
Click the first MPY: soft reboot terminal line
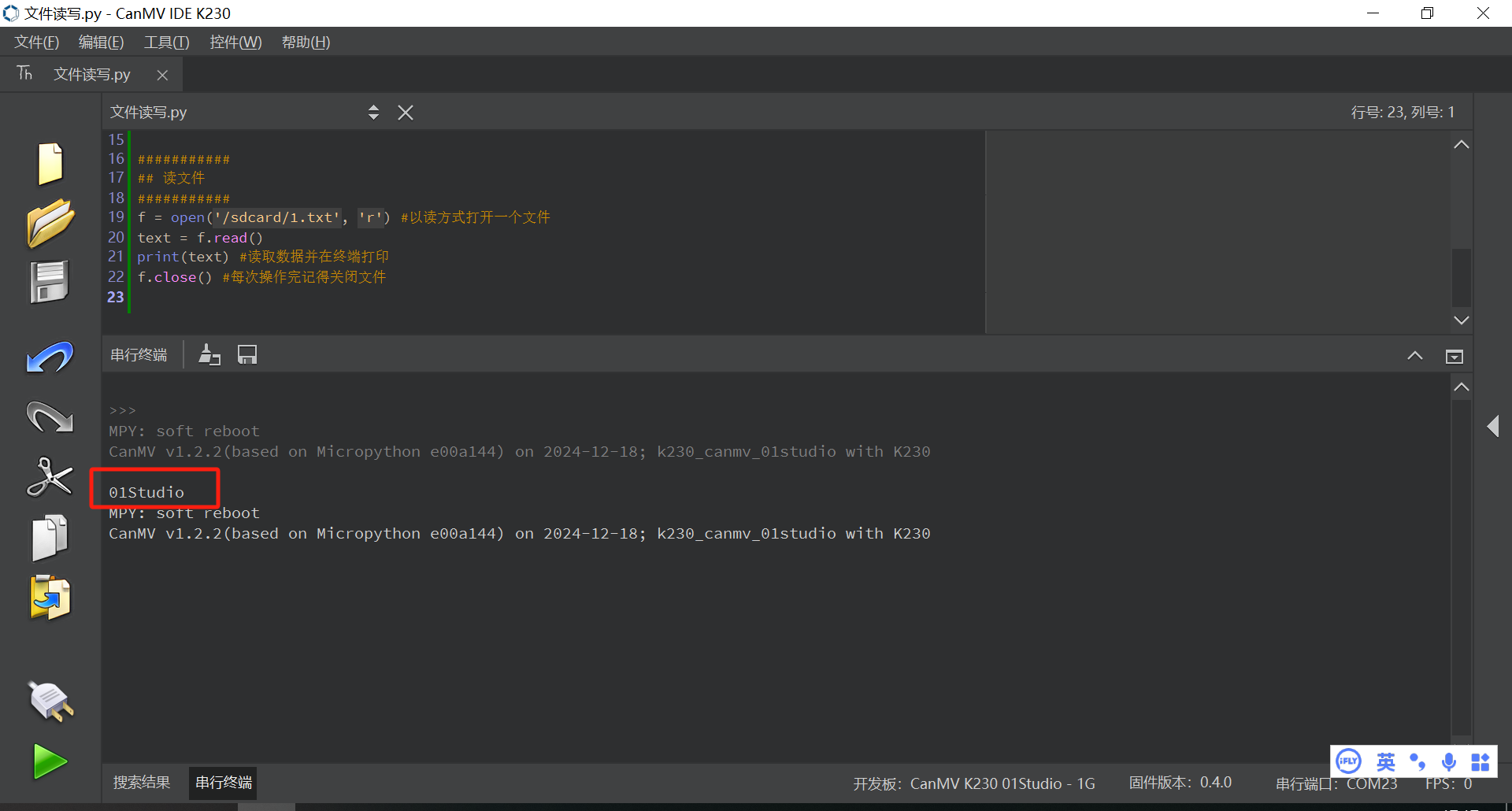tap(184, 431)
